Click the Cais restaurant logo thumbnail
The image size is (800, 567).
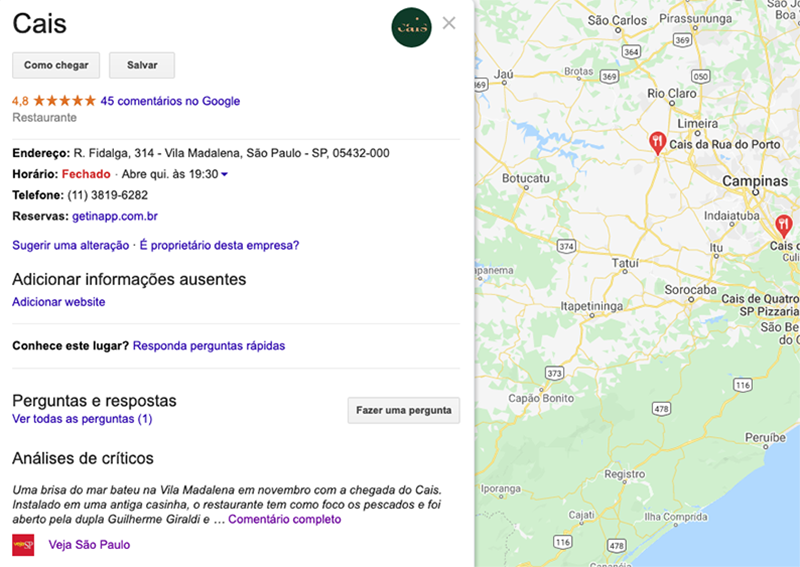tap(411, 27)
